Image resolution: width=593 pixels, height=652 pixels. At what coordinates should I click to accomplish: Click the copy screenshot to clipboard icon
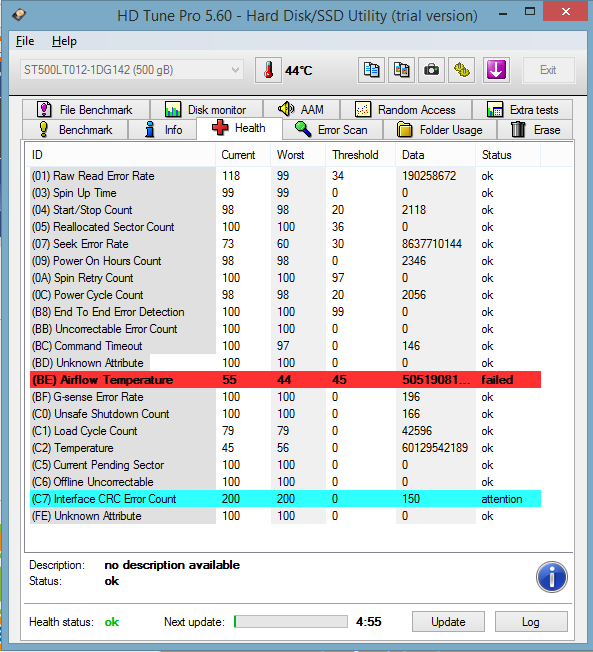pyautogui.click(x=401, y=70)
